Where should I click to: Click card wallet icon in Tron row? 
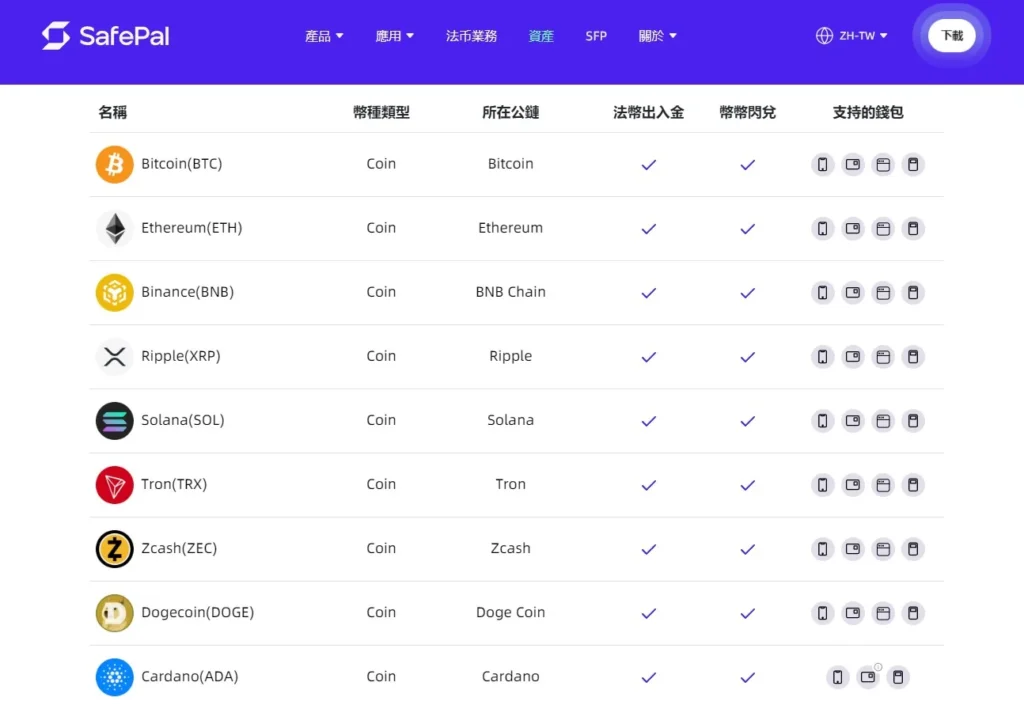[x=853, y=485]
